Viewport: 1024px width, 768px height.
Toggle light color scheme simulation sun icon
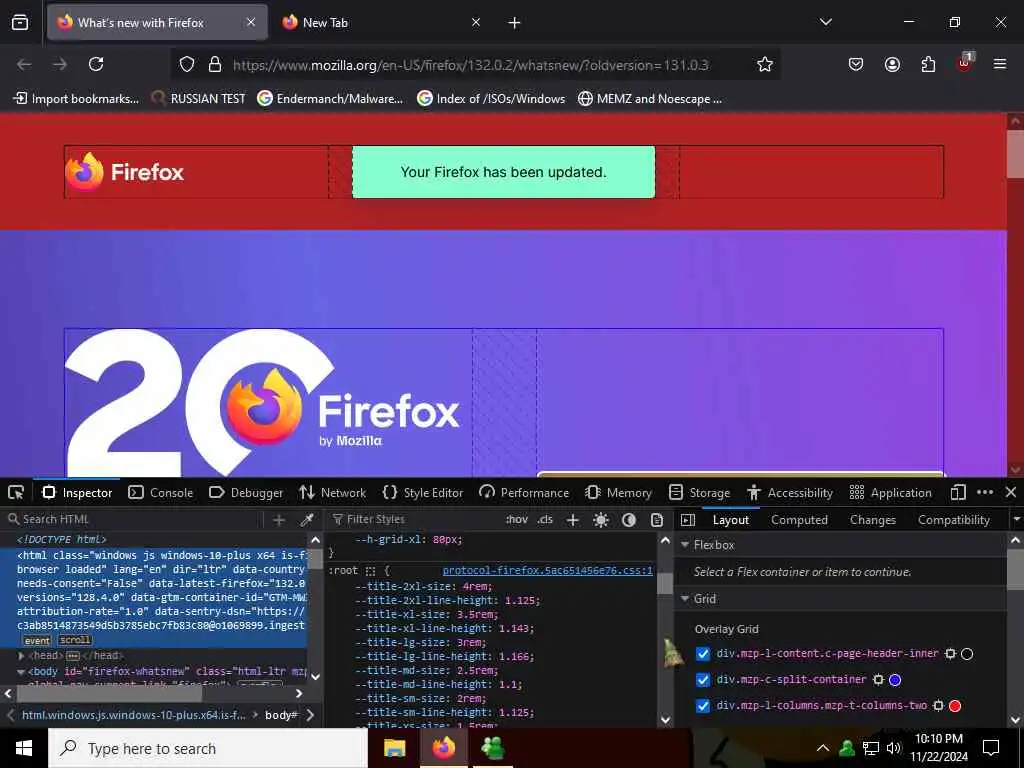click(x=601, y=520)
